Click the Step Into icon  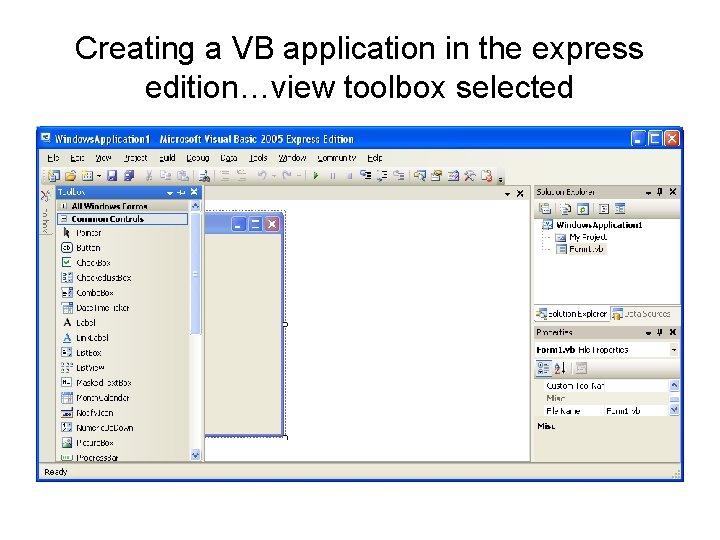pos(366,175)
